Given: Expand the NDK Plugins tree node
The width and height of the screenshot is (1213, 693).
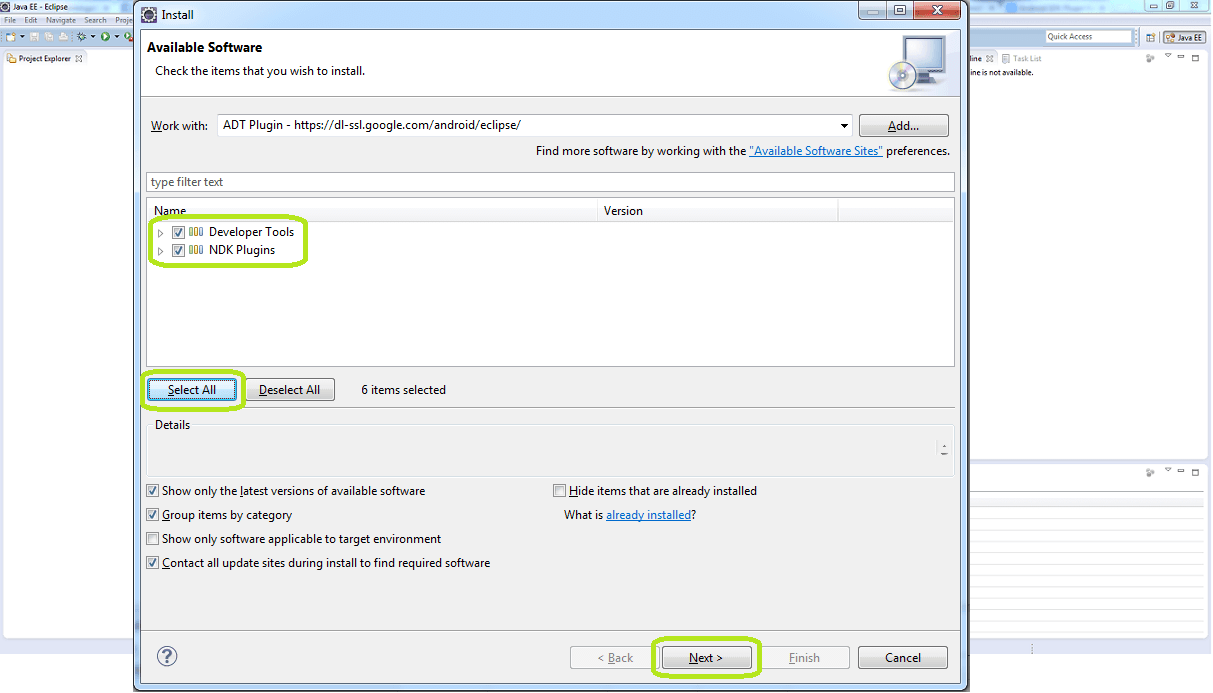Looking at the screenshot, I should tap(160, 251).
